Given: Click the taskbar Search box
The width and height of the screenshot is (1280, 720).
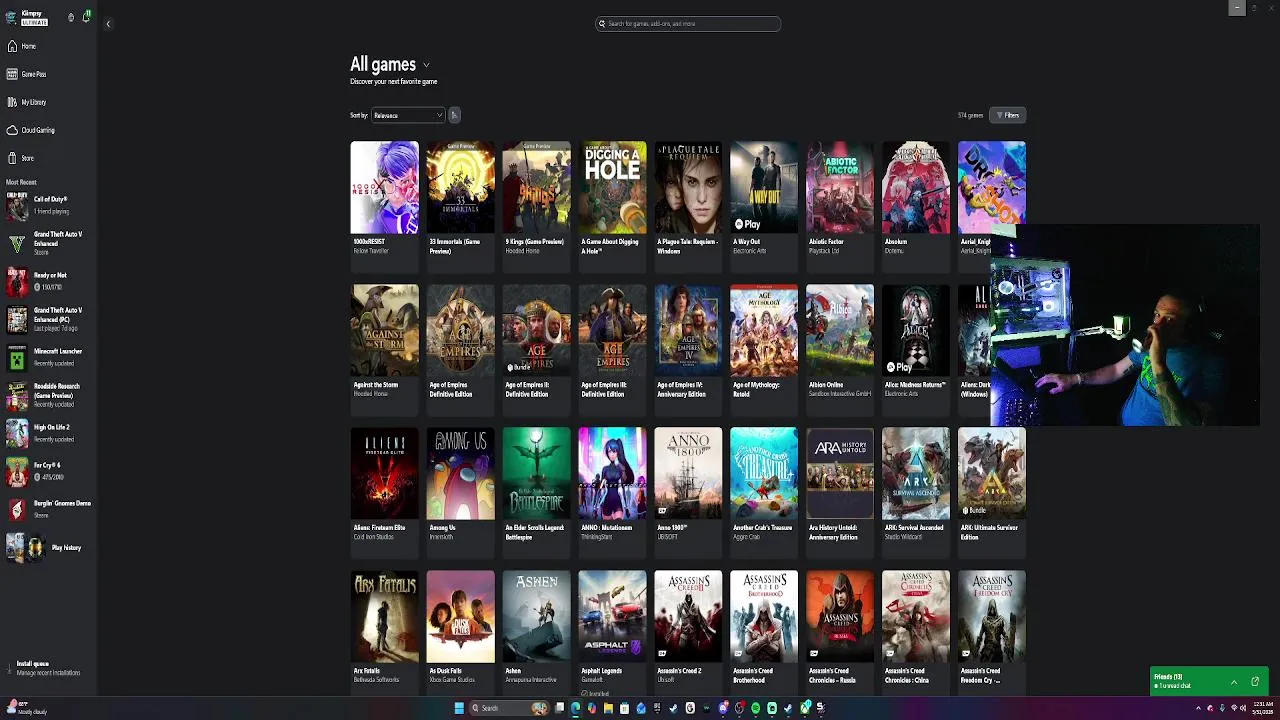Looking at the screenshot, I should point(509,708).
